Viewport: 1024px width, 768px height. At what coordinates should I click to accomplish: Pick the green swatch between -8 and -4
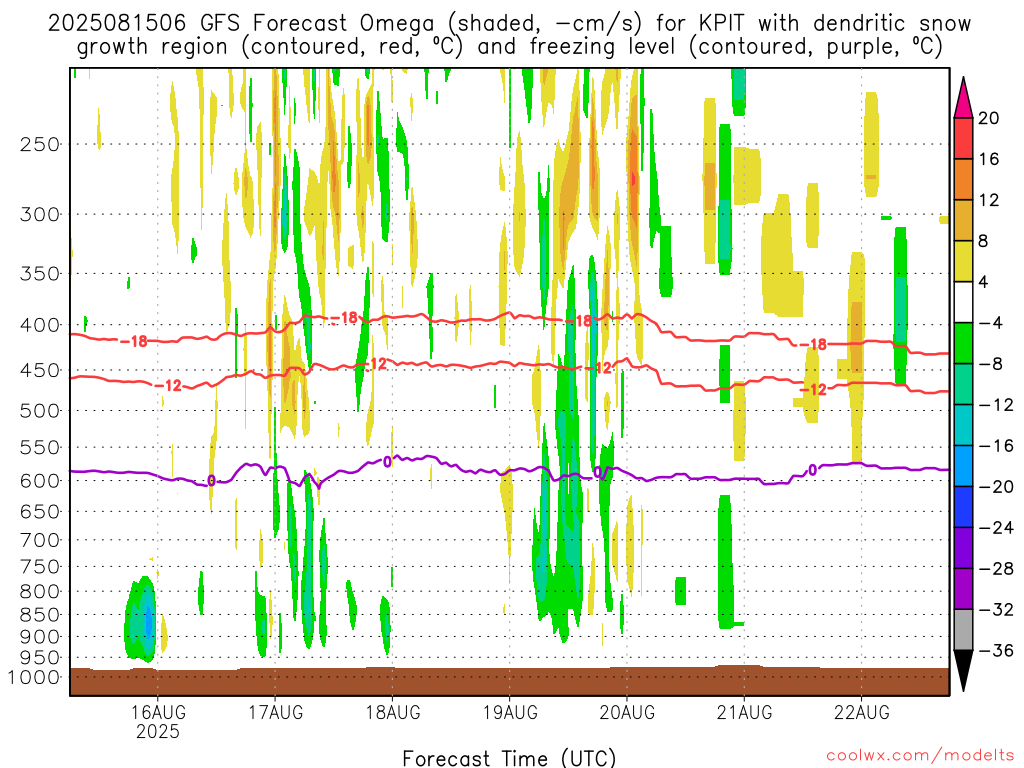(963, 344)
